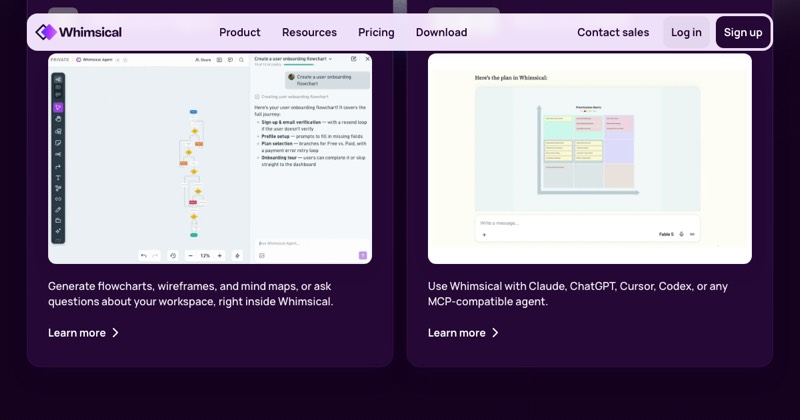Select the purple cursor tool in the editor preview
This screenshot has height=420, width=800.
[x=58, y=107]
